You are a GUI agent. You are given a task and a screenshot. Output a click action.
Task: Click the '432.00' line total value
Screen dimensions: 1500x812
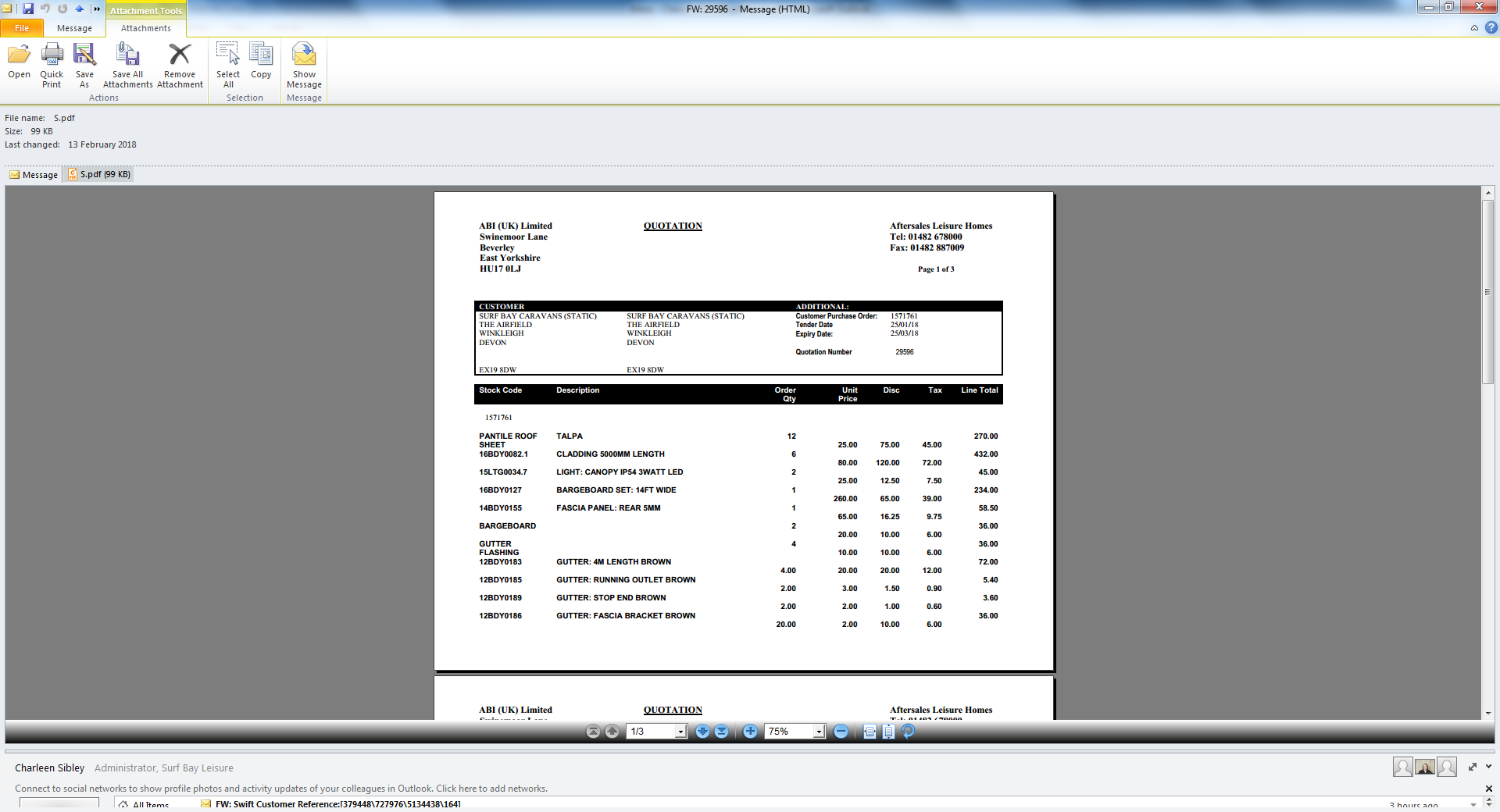tap(986, 454)
